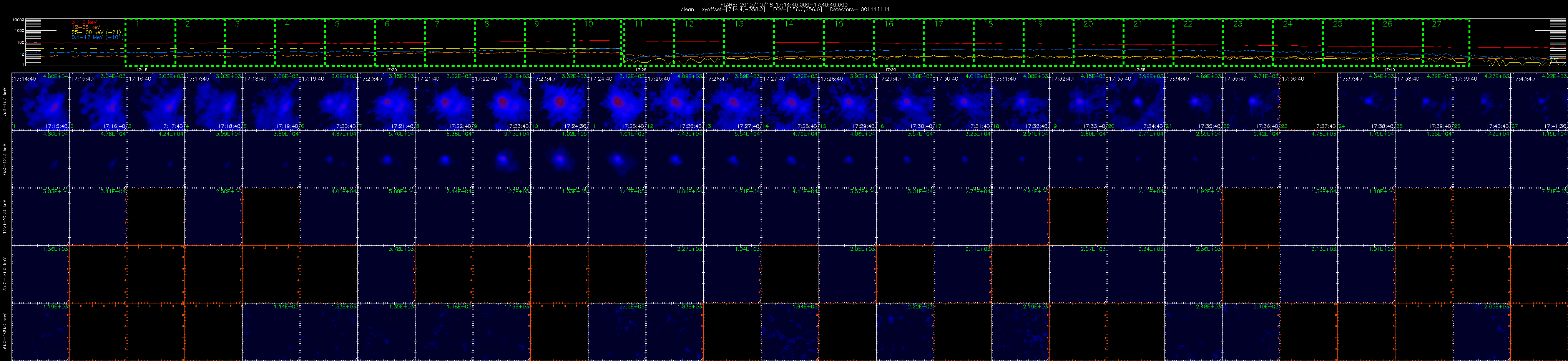1568x361 pixels.
Task: Click the FLARE 2010/10/18 title text
Action: [783, 4]
